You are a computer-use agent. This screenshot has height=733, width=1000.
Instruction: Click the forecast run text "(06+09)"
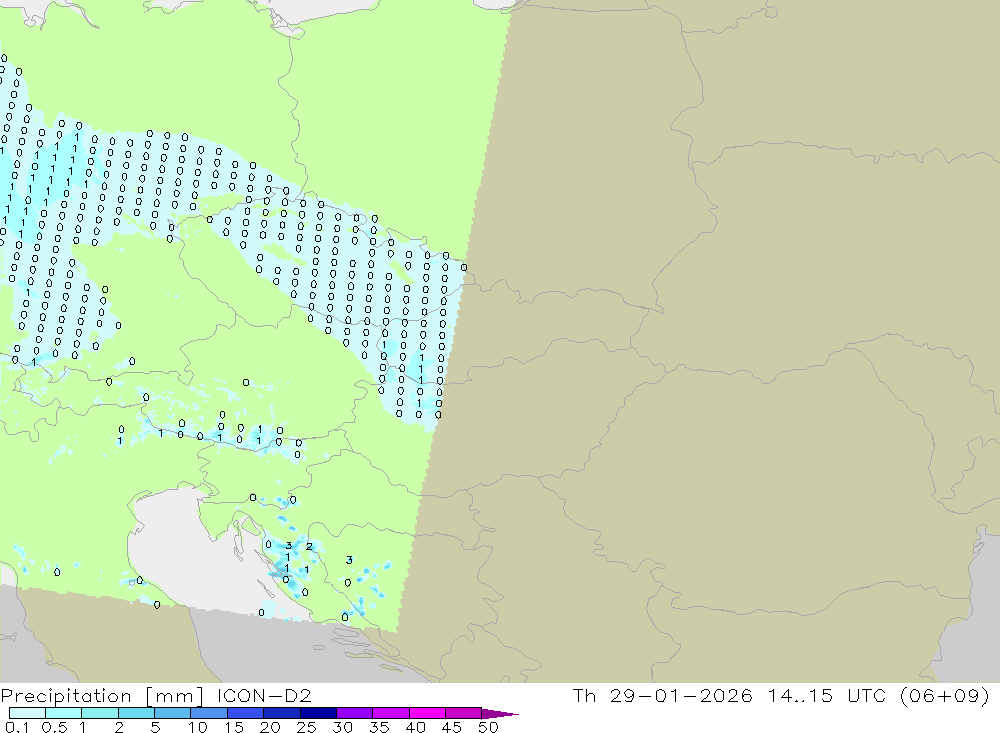pos(945,695)
